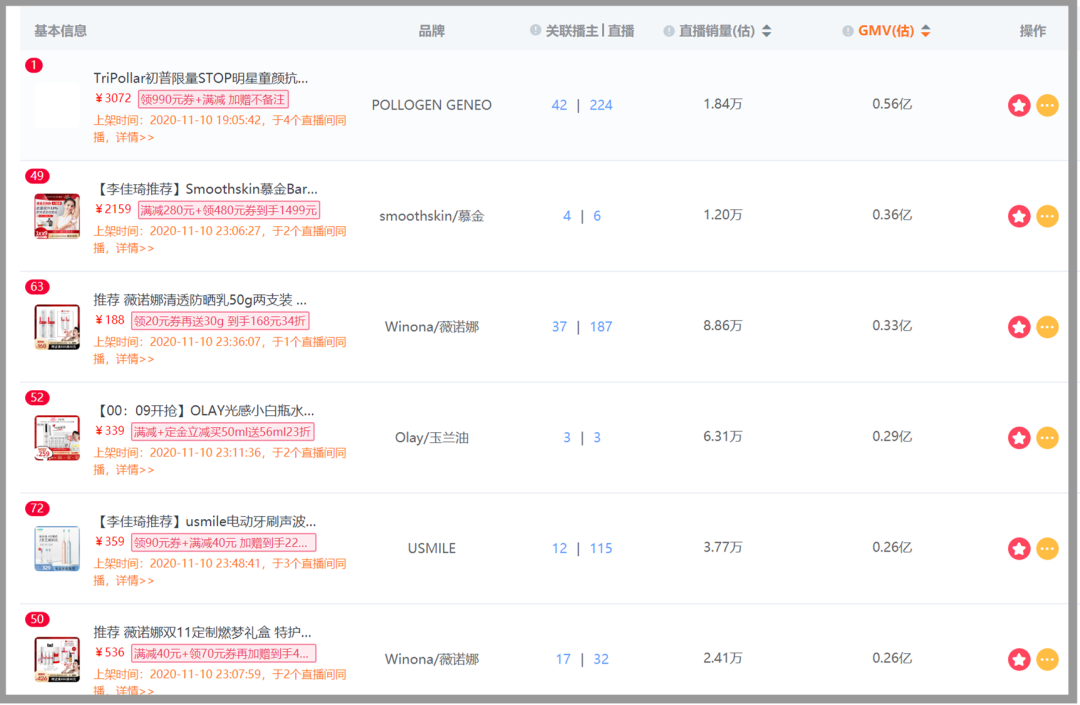Open more options for 薇诺娜清透防晒乳 row
The image size is (1080, 705).
(1047, 327)
